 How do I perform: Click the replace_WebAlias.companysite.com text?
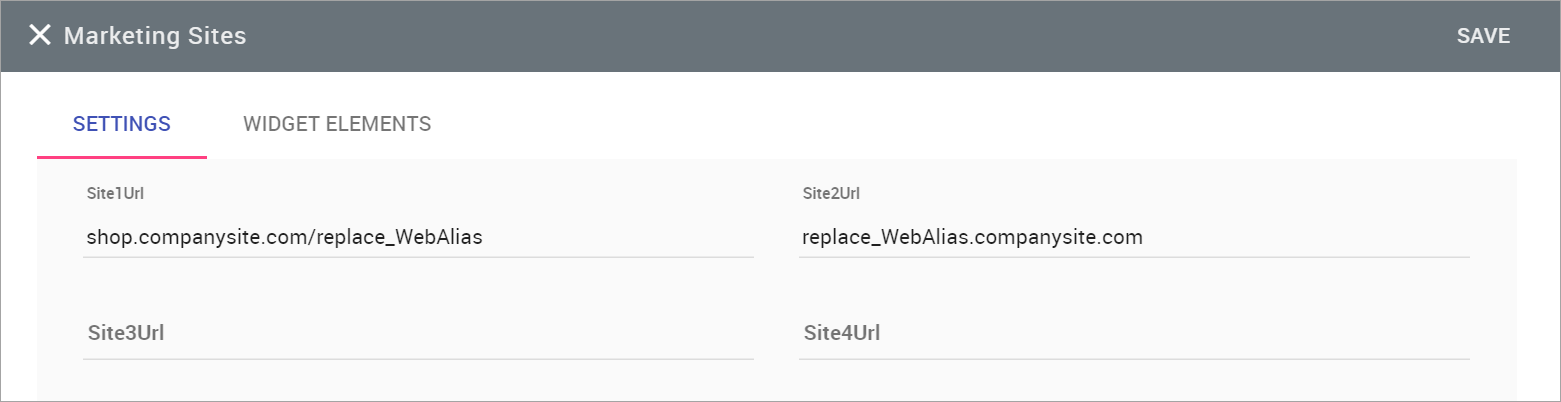click(972, 238)
